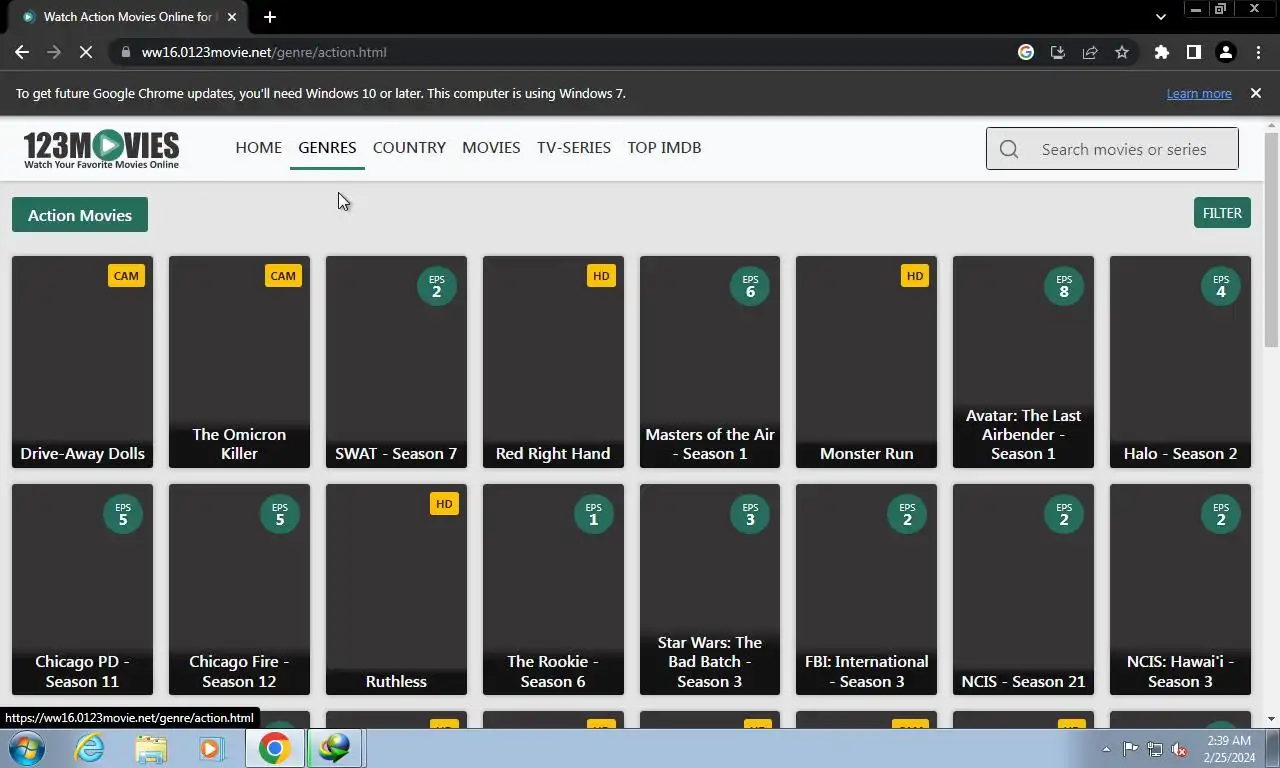Click the network tray icon

point(1155,749)
